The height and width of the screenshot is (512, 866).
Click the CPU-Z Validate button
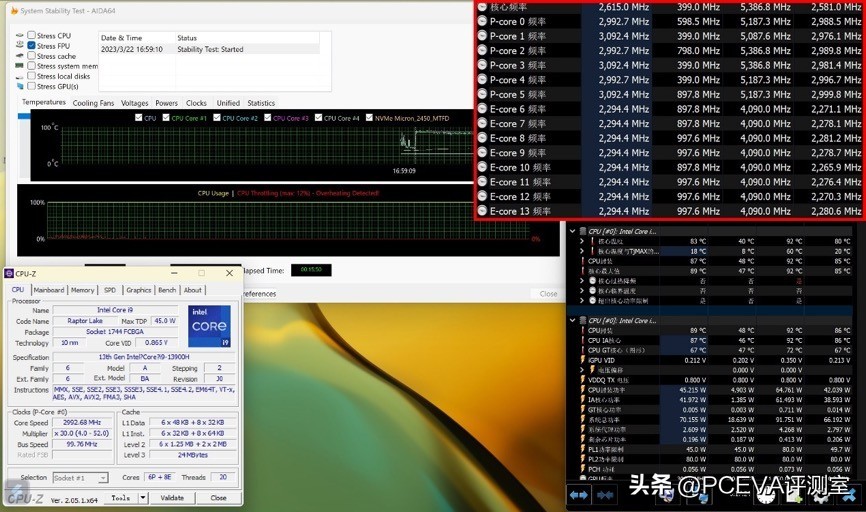172,498
